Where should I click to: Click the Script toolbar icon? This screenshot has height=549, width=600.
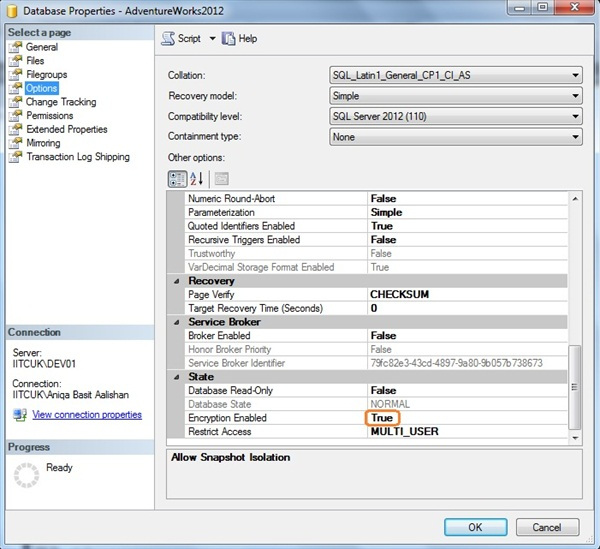[168, 39]
